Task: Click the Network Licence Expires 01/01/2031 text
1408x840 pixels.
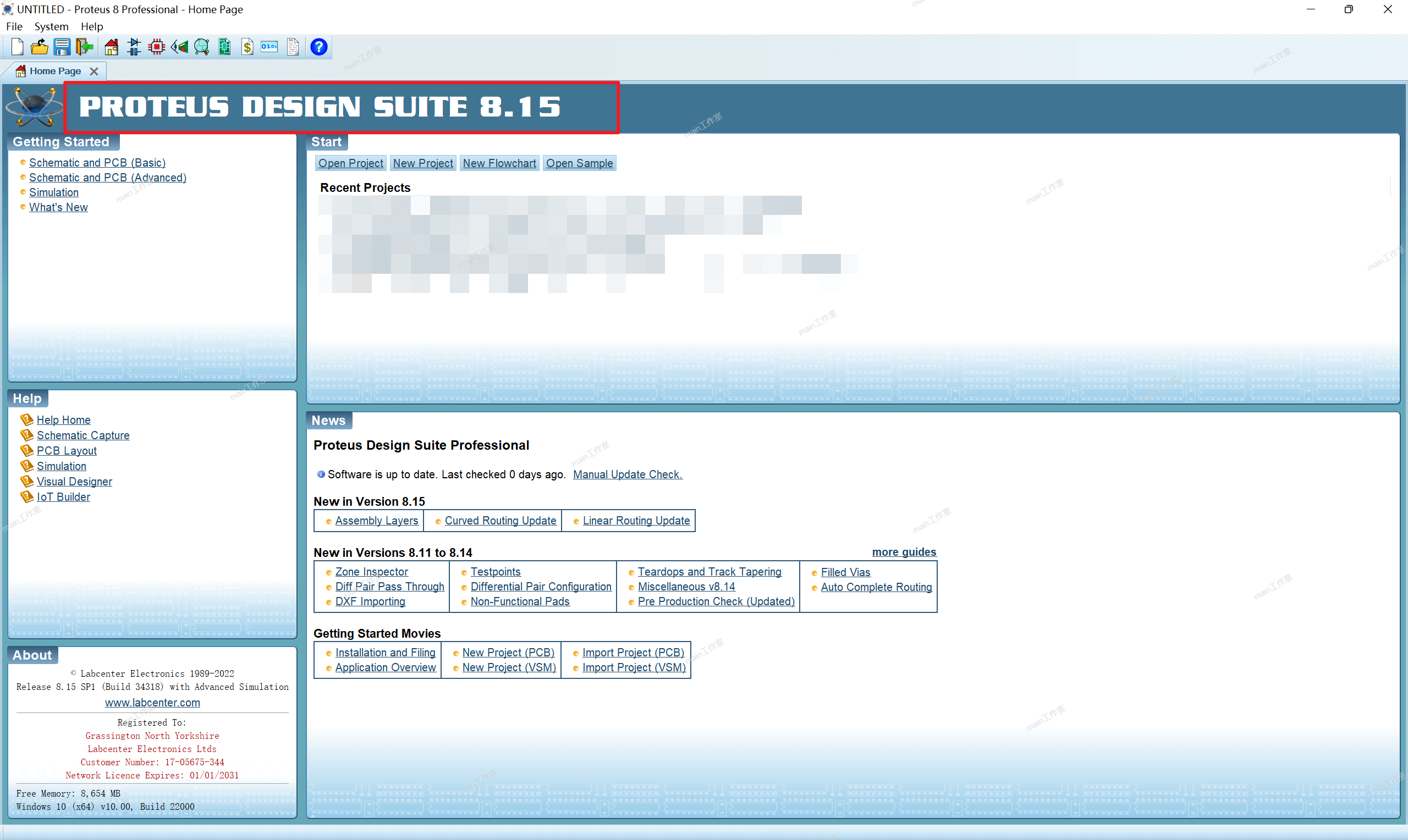Action: click(x=152, y=776)
